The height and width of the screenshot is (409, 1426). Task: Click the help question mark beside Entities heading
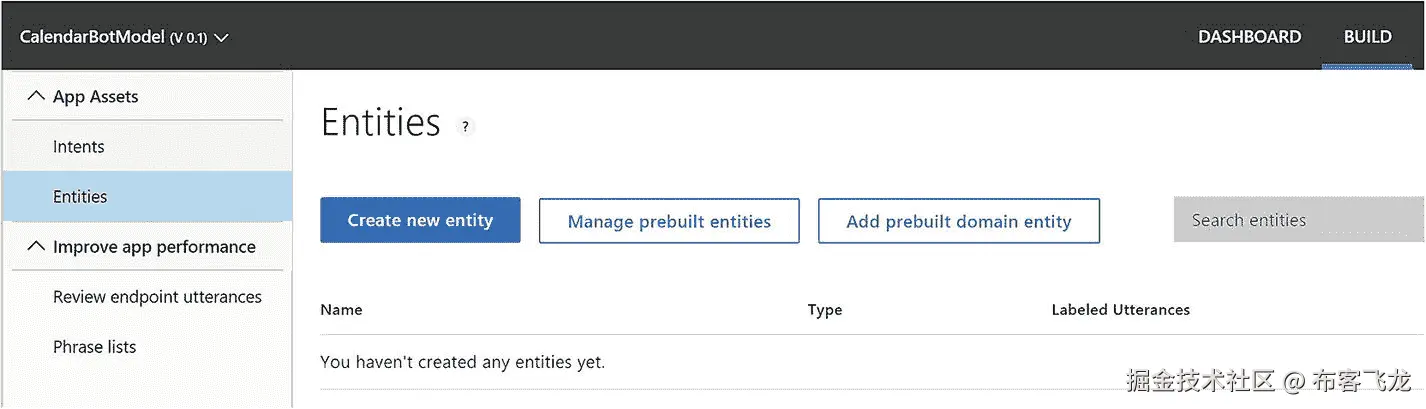[x=465, y=127]
